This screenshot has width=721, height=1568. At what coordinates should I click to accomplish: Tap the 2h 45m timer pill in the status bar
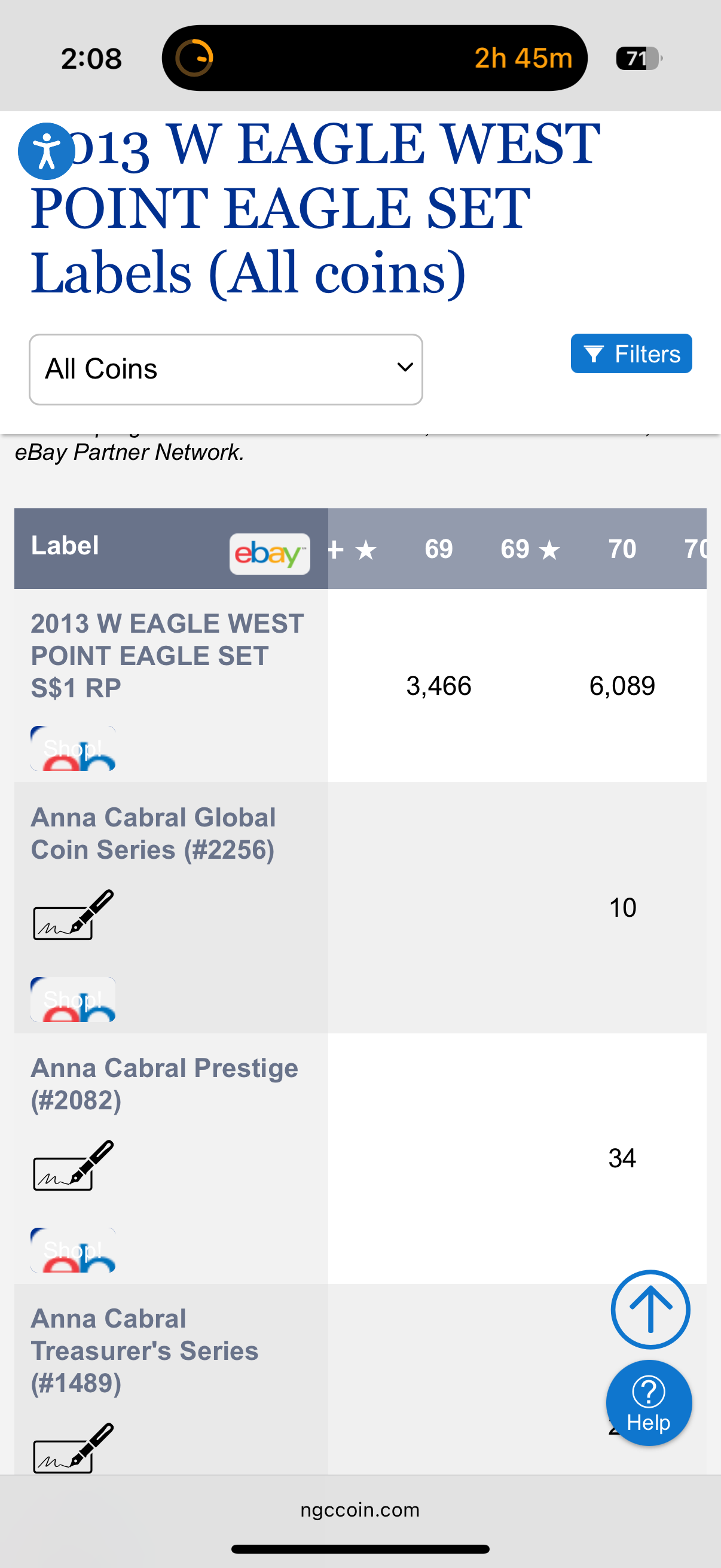pyautogui.click(x=524, y=59)
